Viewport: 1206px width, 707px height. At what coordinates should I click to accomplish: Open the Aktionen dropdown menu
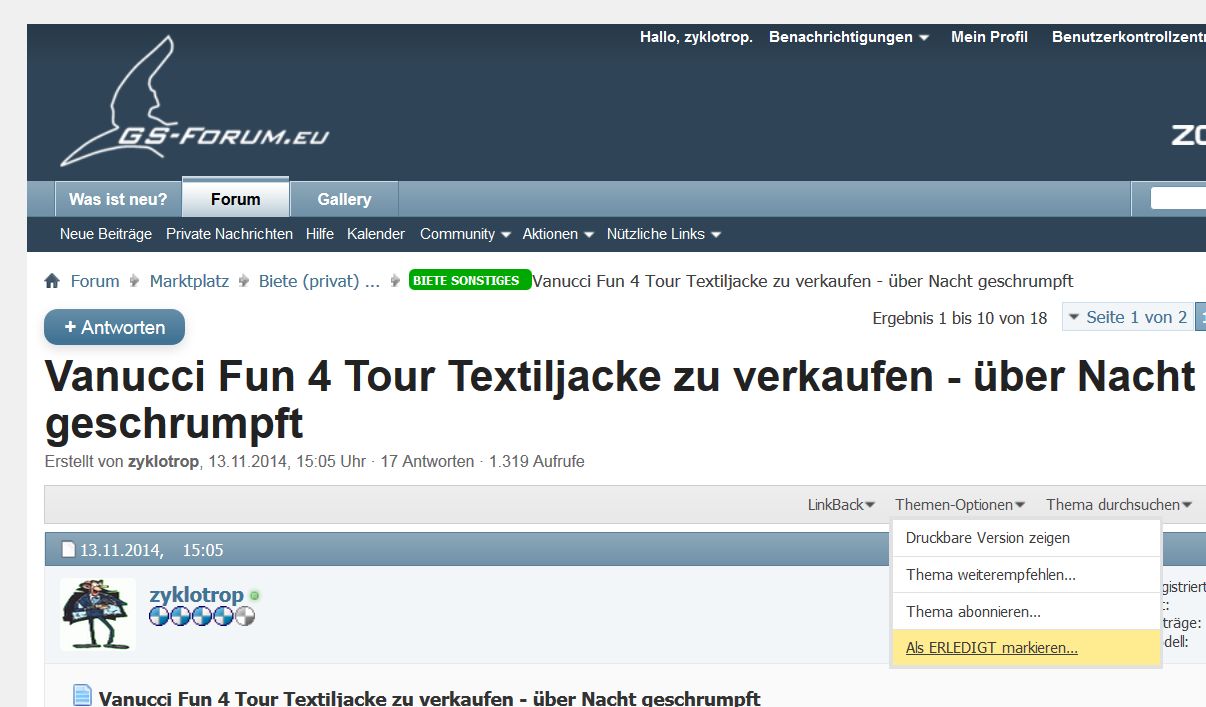click(557, 234)
